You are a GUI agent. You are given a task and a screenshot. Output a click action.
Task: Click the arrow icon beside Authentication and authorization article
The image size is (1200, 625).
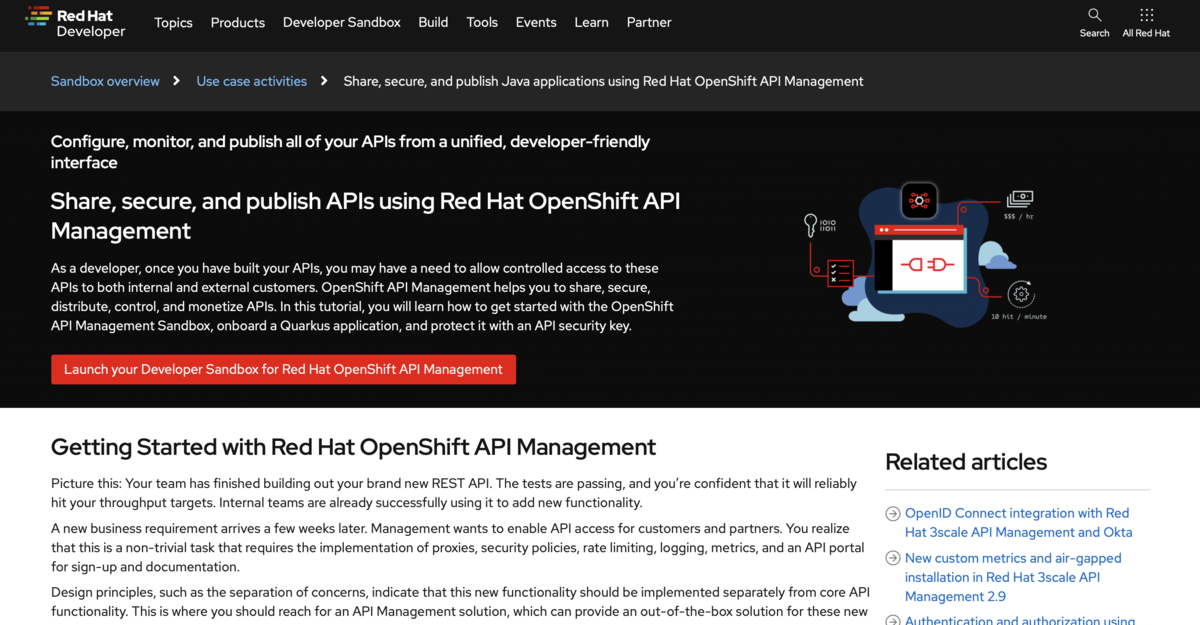click(x=891, y=621)
